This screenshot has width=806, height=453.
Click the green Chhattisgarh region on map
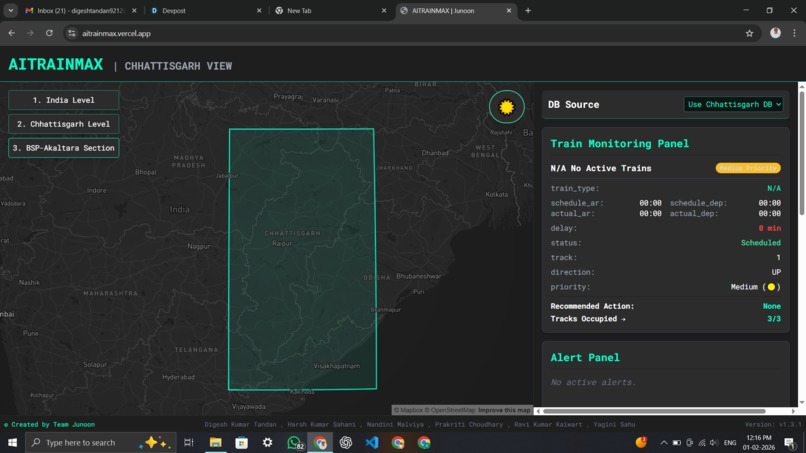point(302,259)
